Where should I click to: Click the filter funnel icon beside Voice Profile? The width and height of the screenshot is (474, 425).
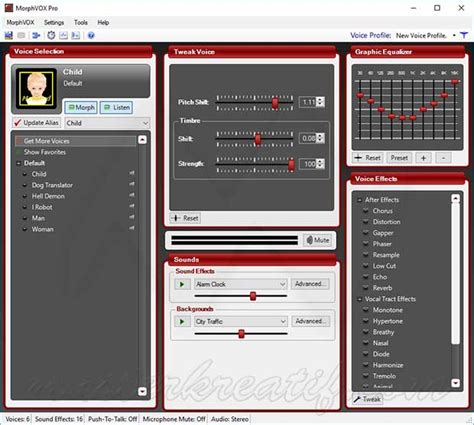(464, 35)
